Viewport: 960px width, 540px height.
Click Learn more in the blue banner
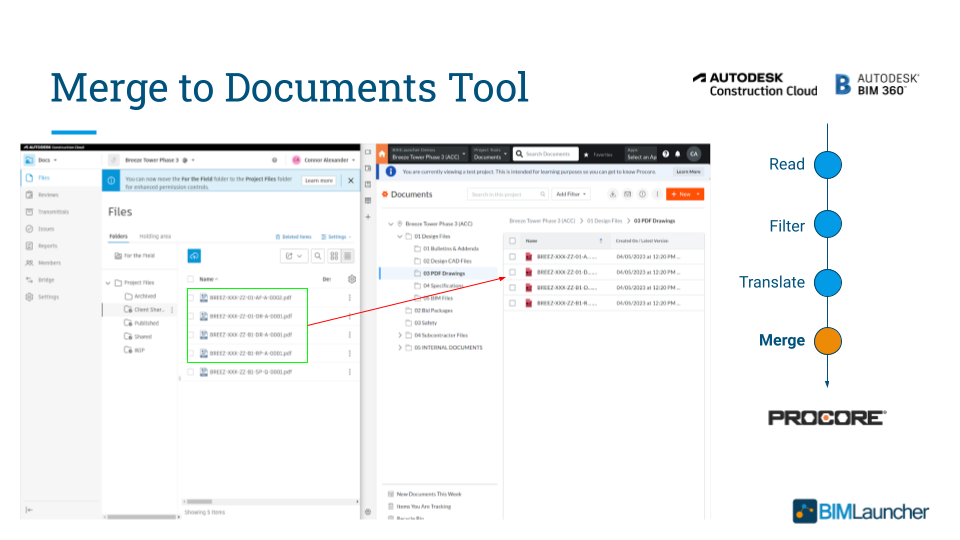pos(319,181)
